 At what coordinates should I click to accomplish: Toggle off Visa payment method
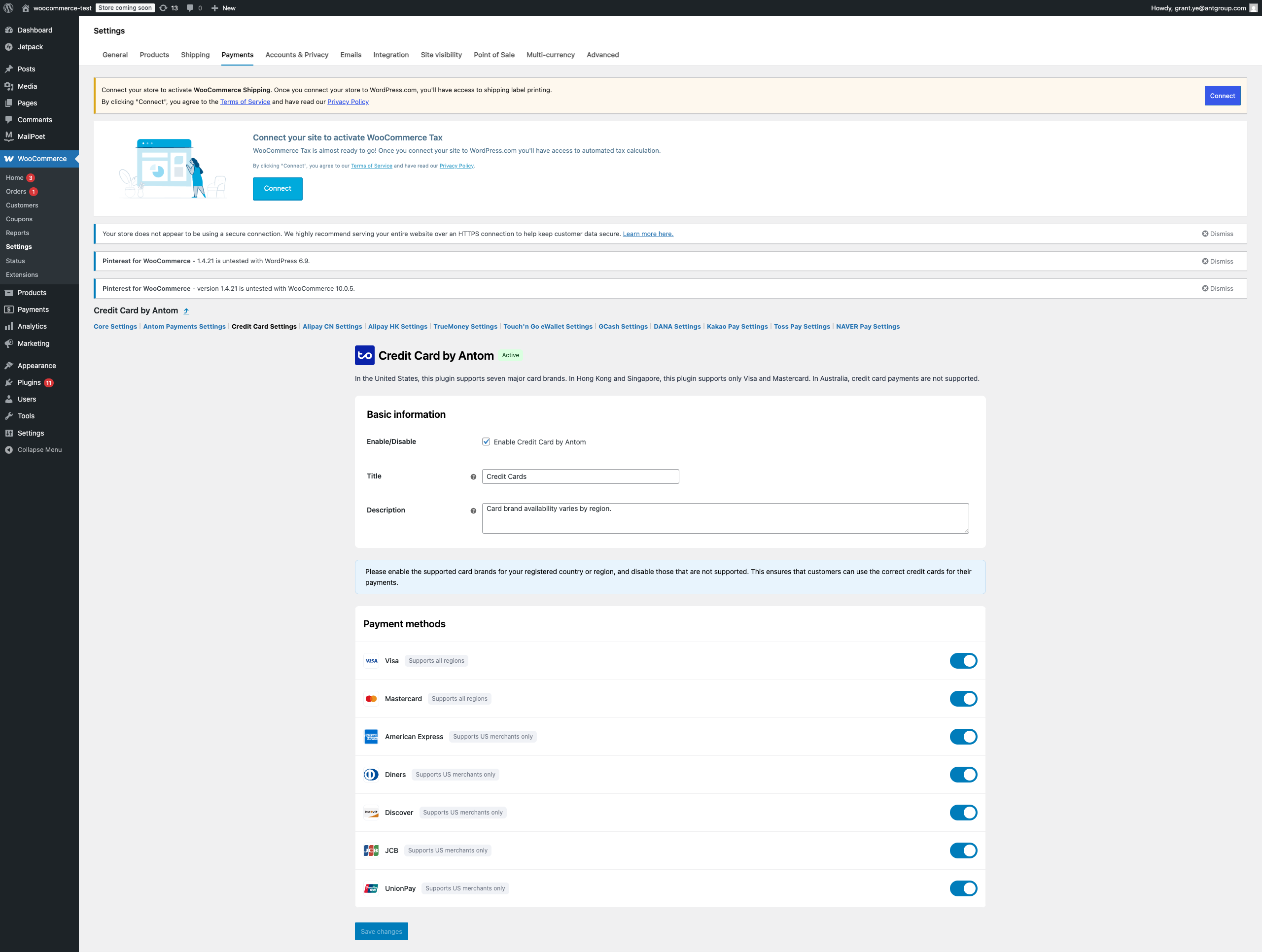click(x=963, y=660)
